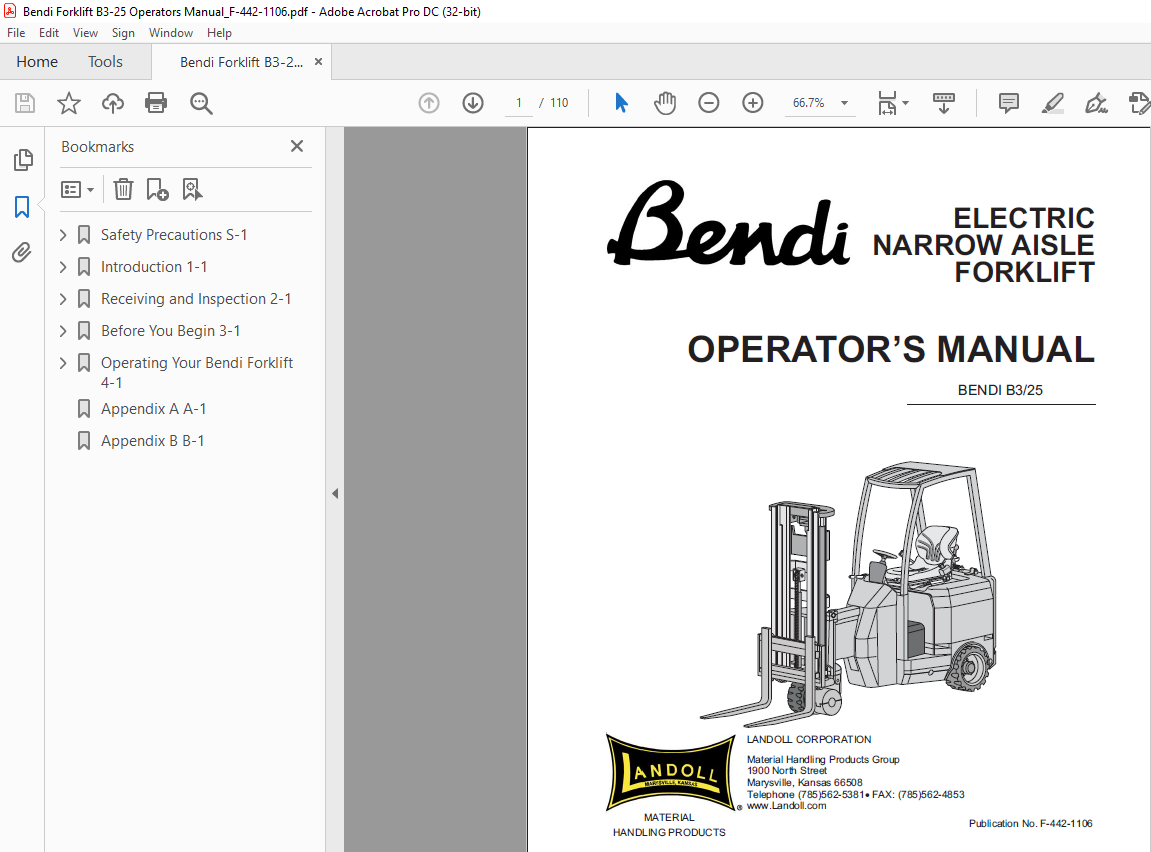Close the Bookmarks panel
Image resolution: width=1151 pixels, height=852 pixels.
pos(297,146)
